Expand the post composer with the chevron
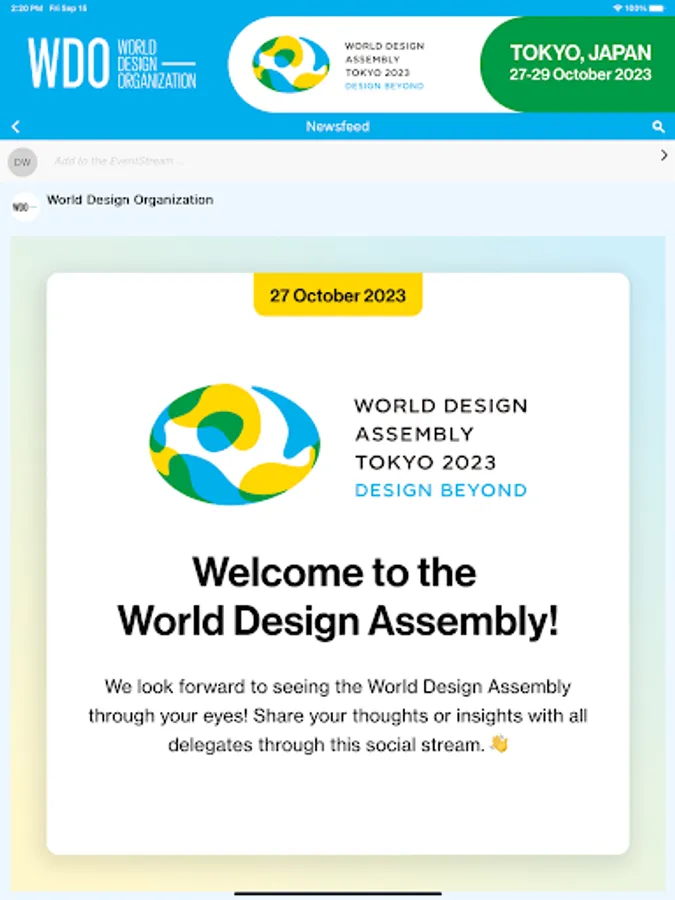This screenshot has height=900, width=675. point(664,155)
